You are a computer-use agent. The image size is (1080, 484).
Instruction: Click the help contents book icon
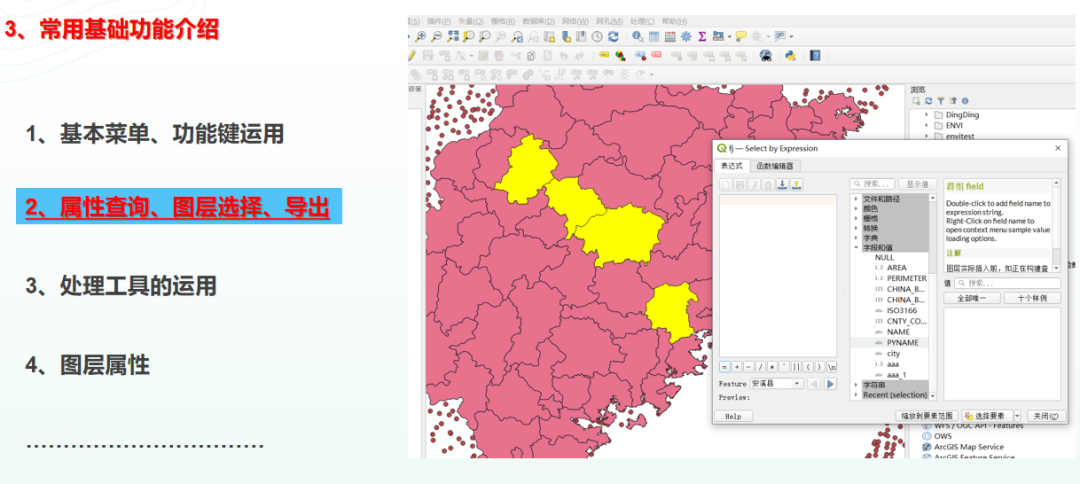[815, 55]
